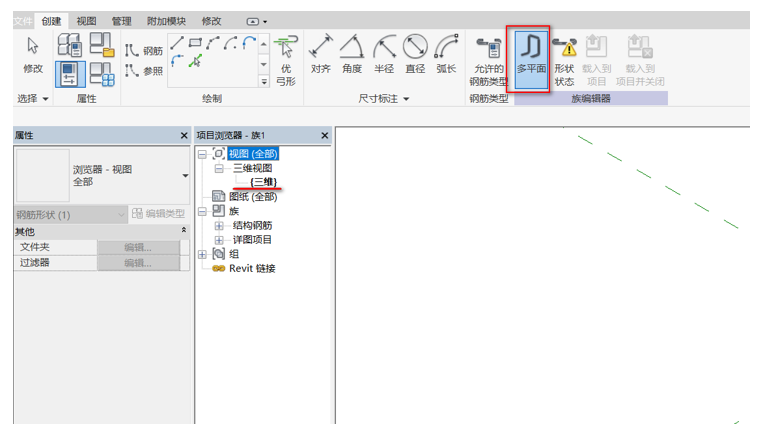Select the 优弓形 major segment tool

click(x=285, y=58)
